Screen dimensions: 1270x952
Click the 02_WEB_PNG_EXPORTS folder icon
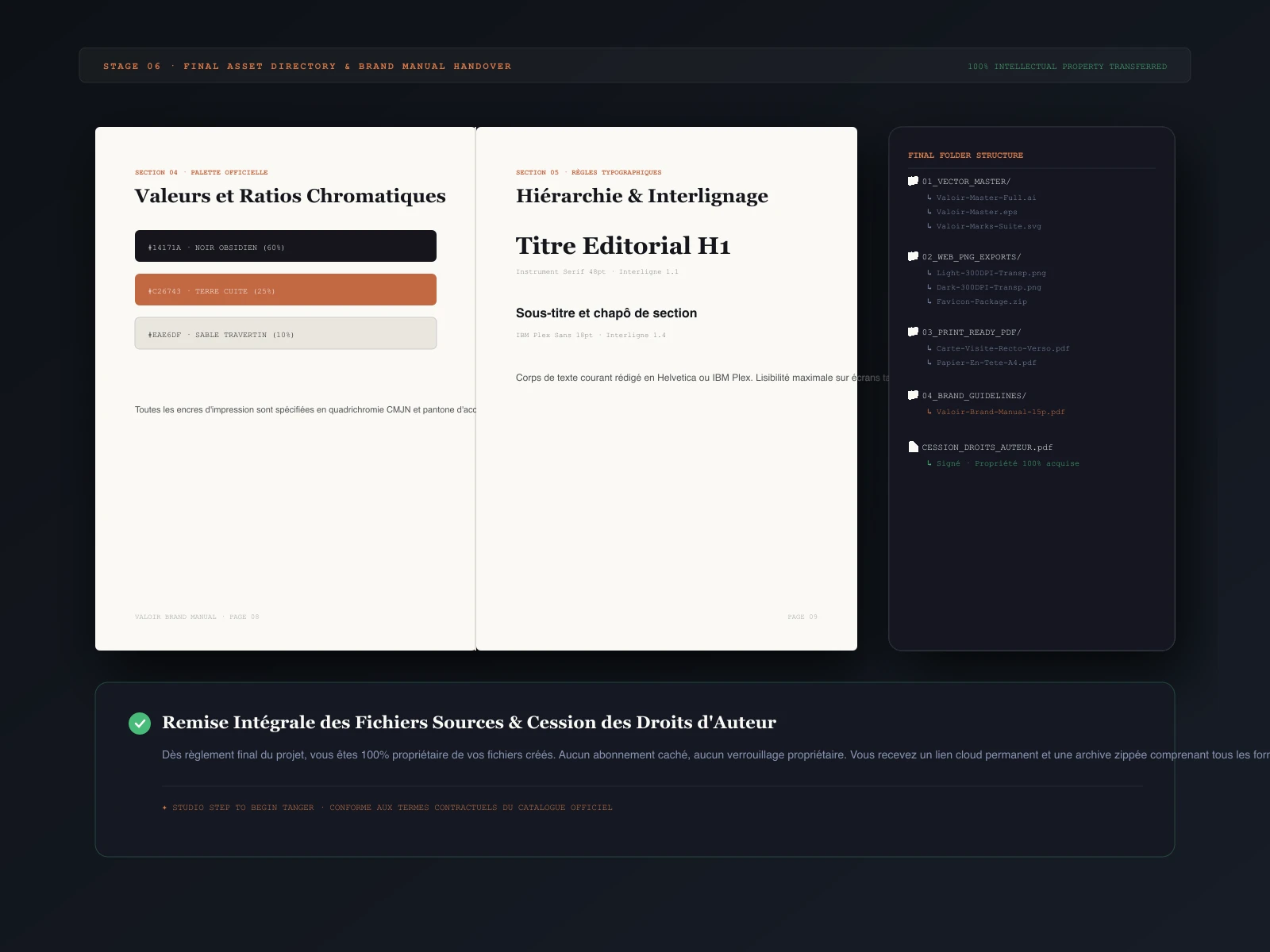tap(913, 256)
